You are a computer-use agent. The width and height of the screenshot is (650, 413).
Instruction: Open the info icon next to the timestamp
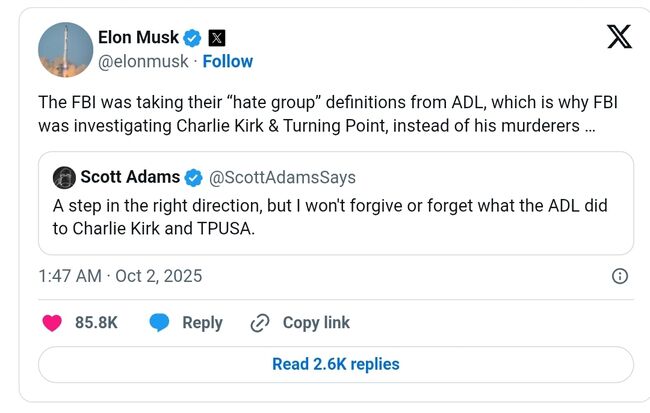619,276
